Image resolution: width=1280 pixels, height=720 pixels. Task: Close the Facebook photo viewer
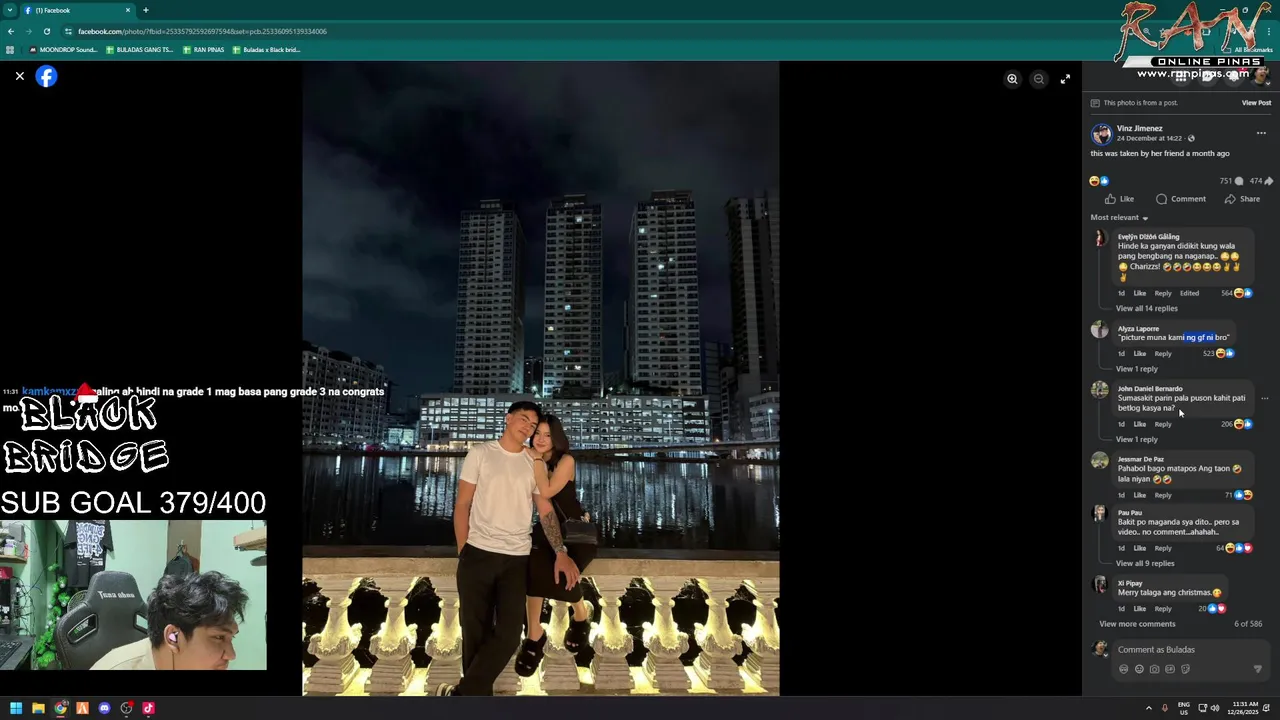(x=19, y=76)
